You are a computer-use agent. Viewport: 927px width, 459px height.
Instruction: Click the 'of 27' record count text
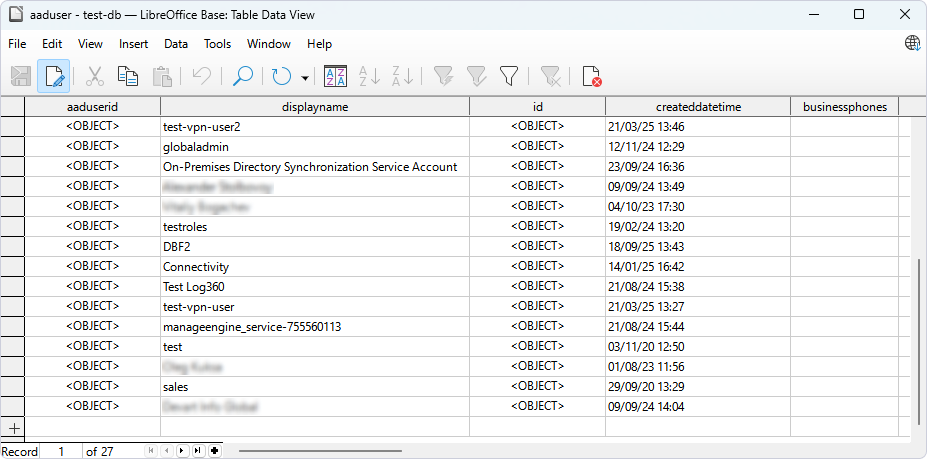[x=100, y=452]
